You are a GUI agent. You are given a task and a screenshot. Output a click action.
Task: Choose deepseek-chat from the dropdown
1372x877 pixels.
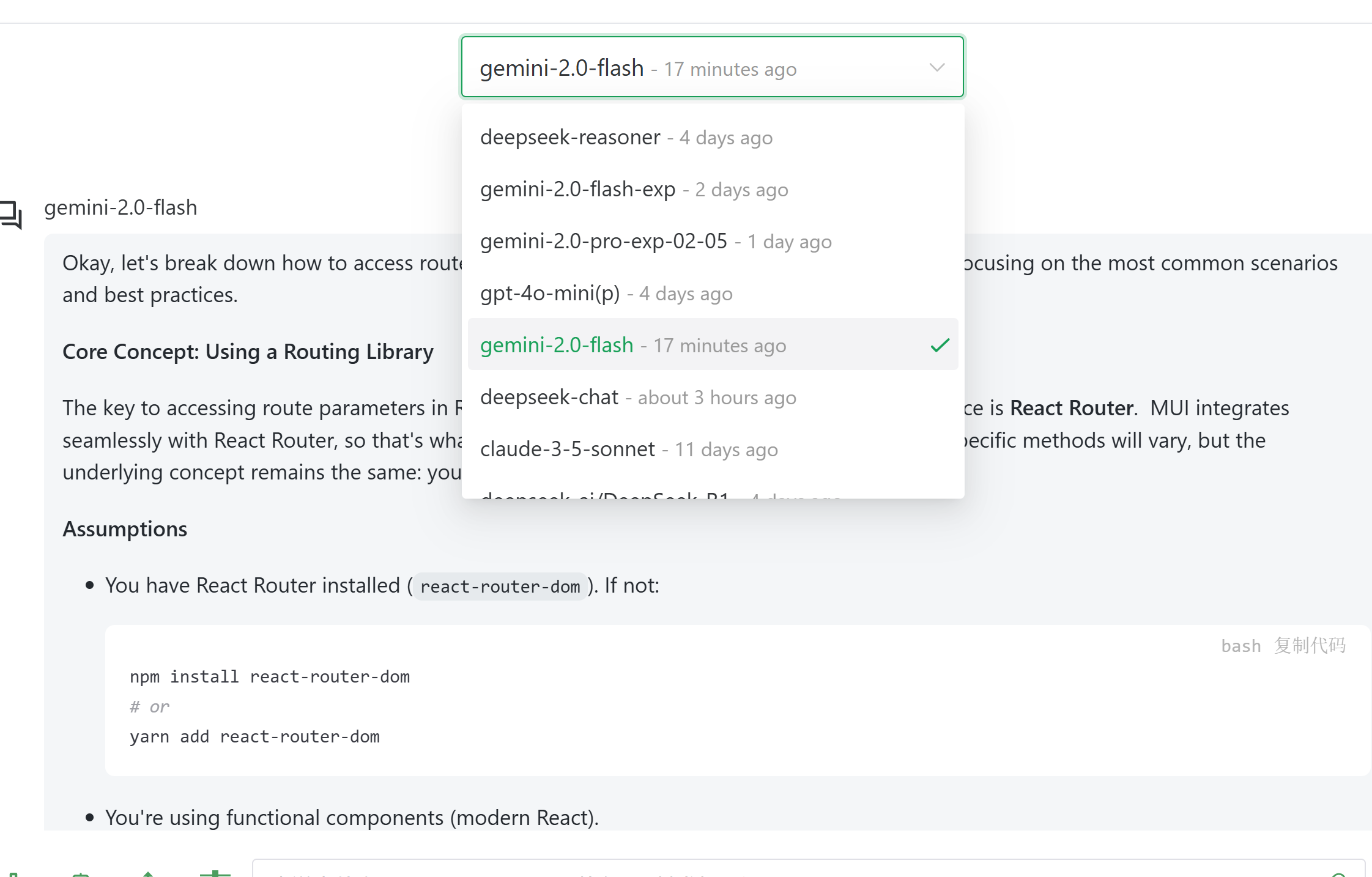click(x=713, y=398)
